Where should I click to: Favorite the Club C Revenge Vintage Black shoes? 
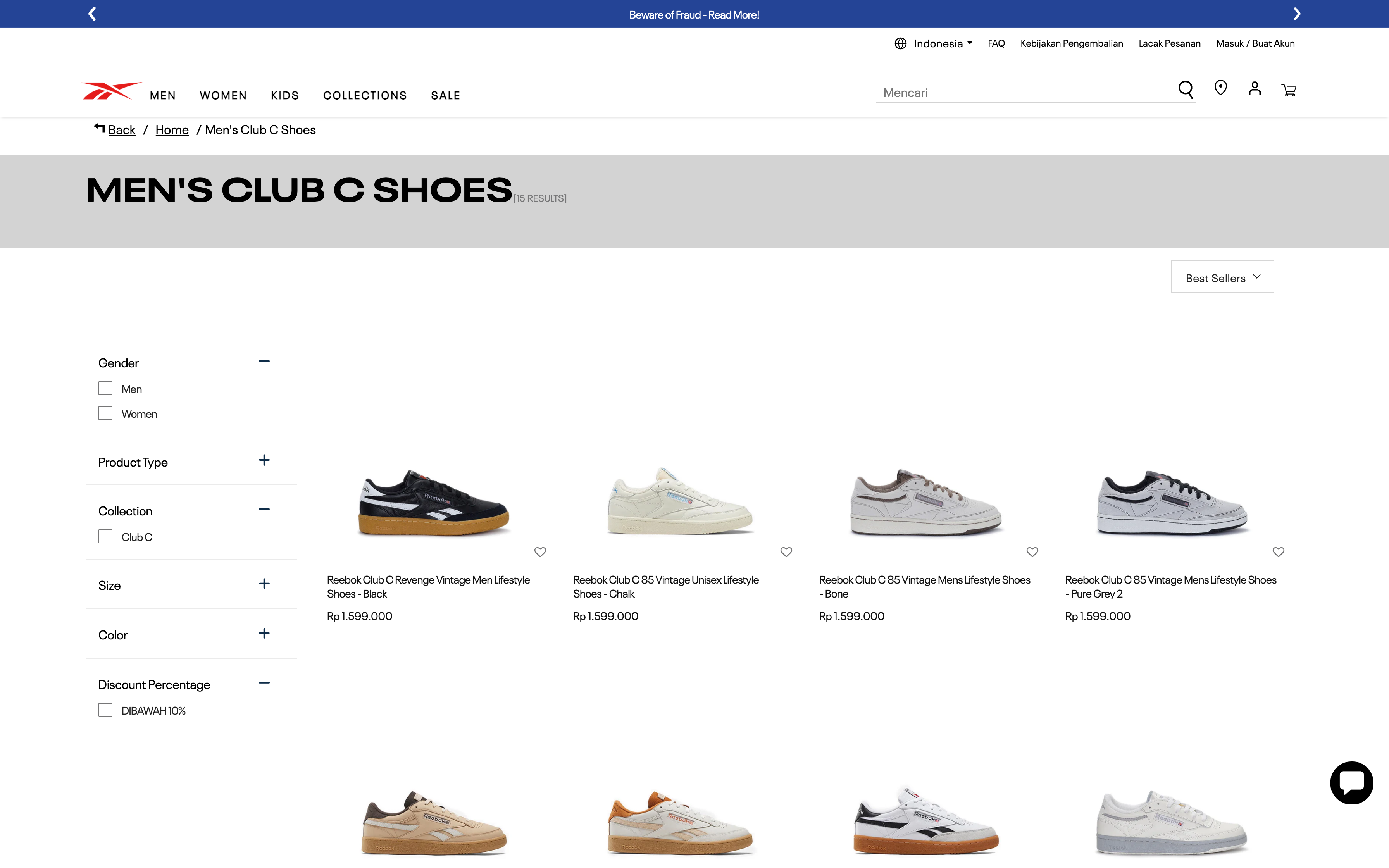(x=540, y=552)
